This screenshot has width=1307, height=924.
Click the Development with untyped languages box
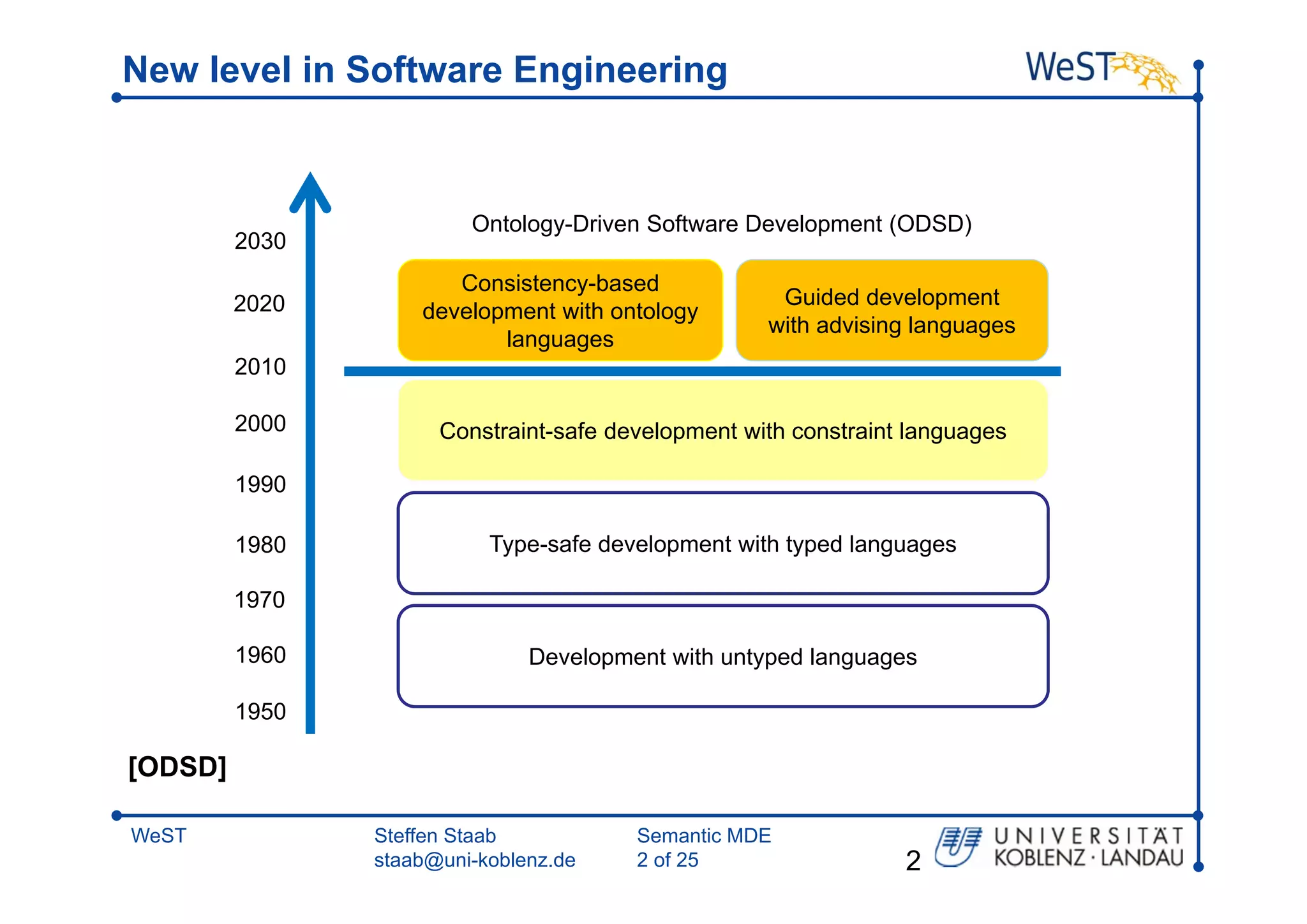(722, 657)
